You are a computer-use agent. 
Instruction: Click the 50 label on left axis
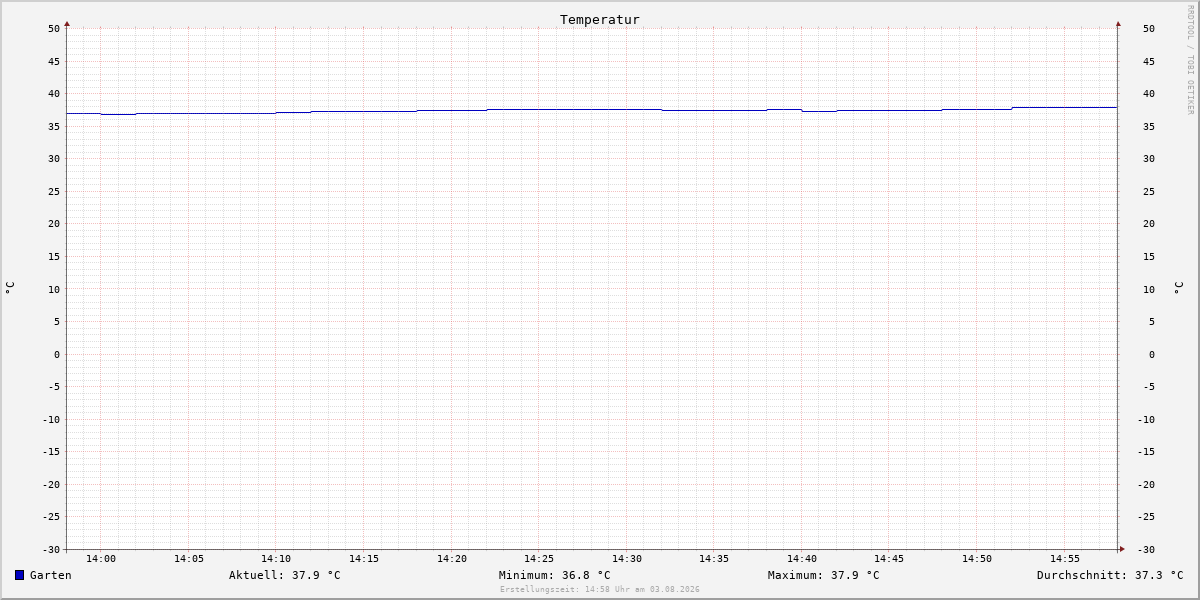tap(54, 28)
